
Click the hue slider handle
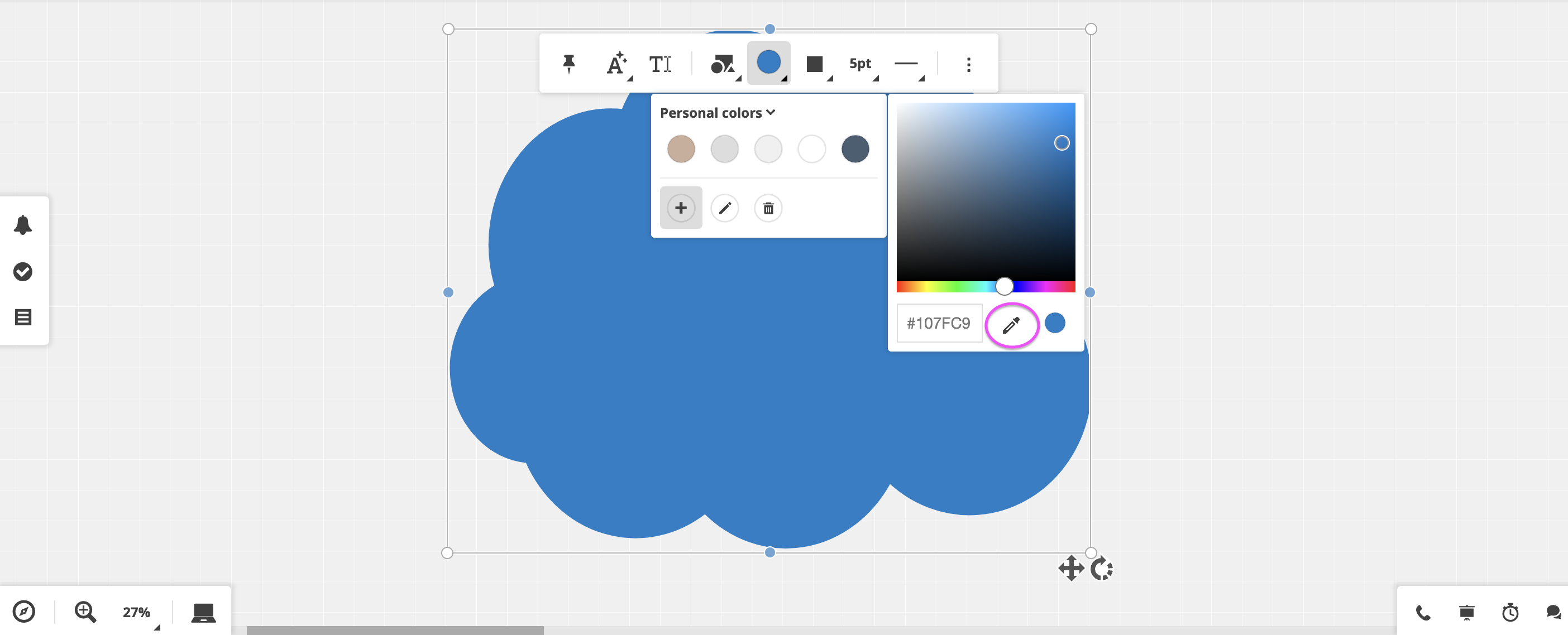[x=1005, y=286]
